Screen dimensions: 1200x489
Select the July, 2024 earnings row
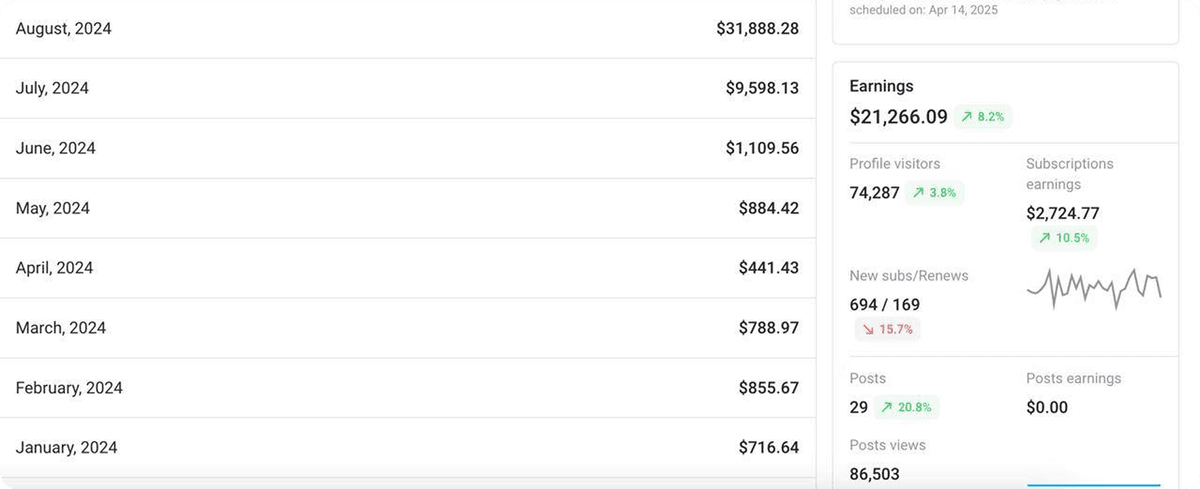point(407,89)
